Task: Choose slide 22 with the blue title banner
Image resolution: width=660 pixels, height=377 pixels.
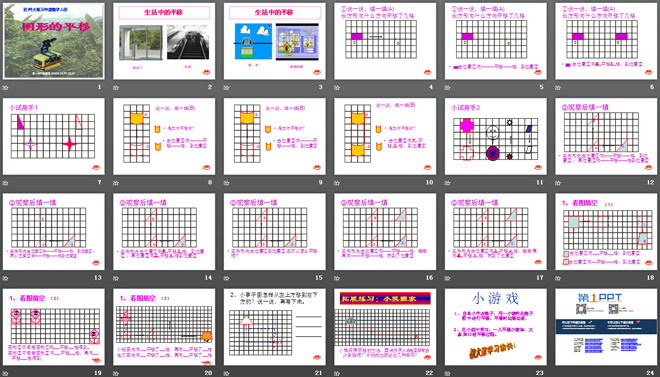Action: pyautogui.click(x=385, y=327)
